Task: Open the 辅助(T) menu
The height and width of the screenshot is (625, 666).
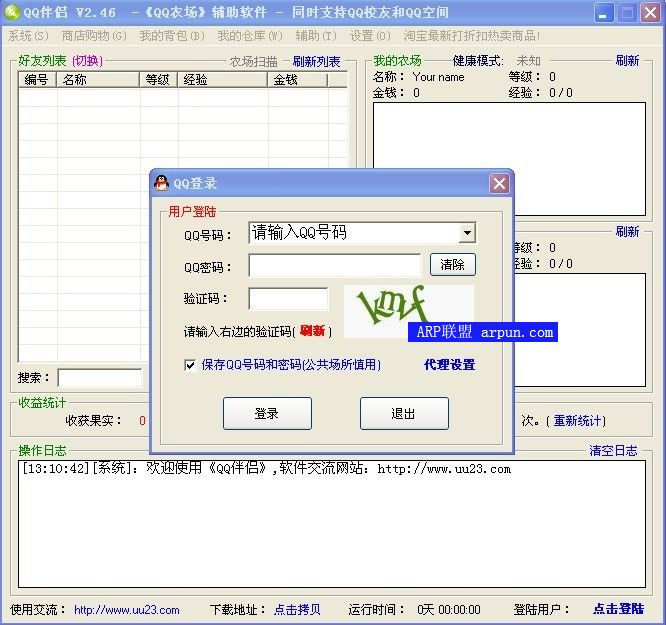Action: coord(316,36)
